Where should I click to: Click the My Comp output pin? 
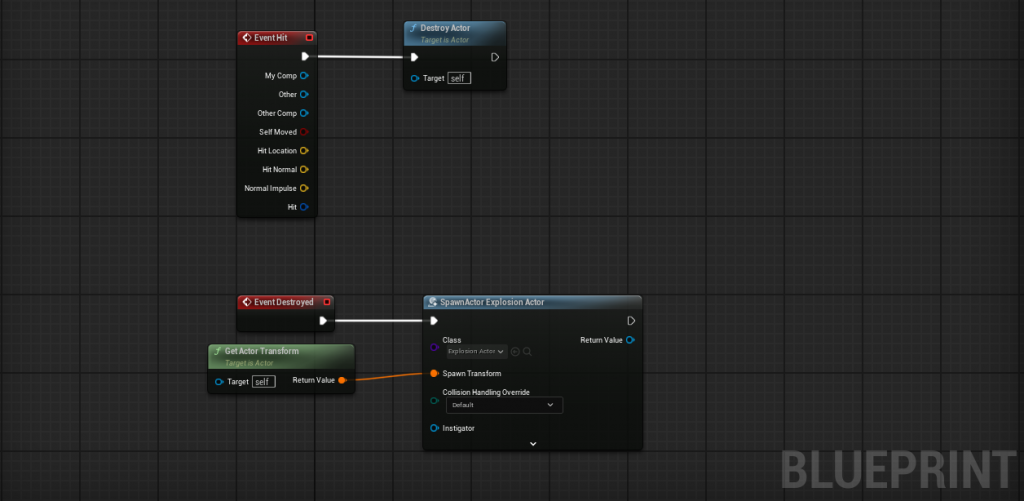[x=304, y=75]
